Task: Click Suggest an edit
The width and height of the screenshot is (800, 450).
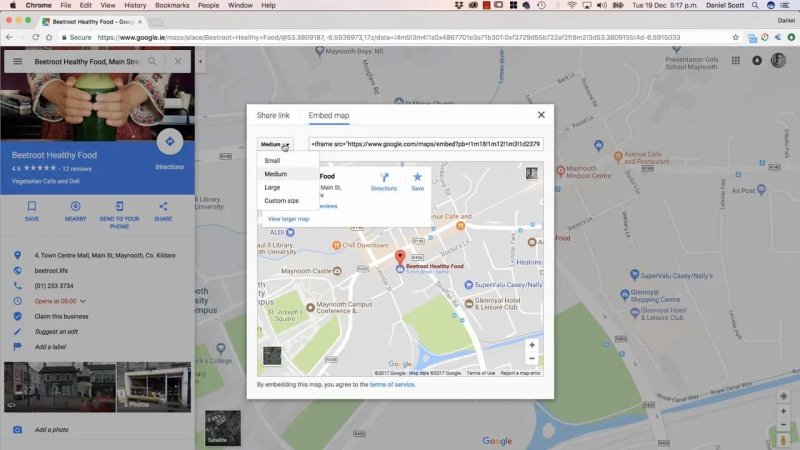Action: (x=56, y=332)
